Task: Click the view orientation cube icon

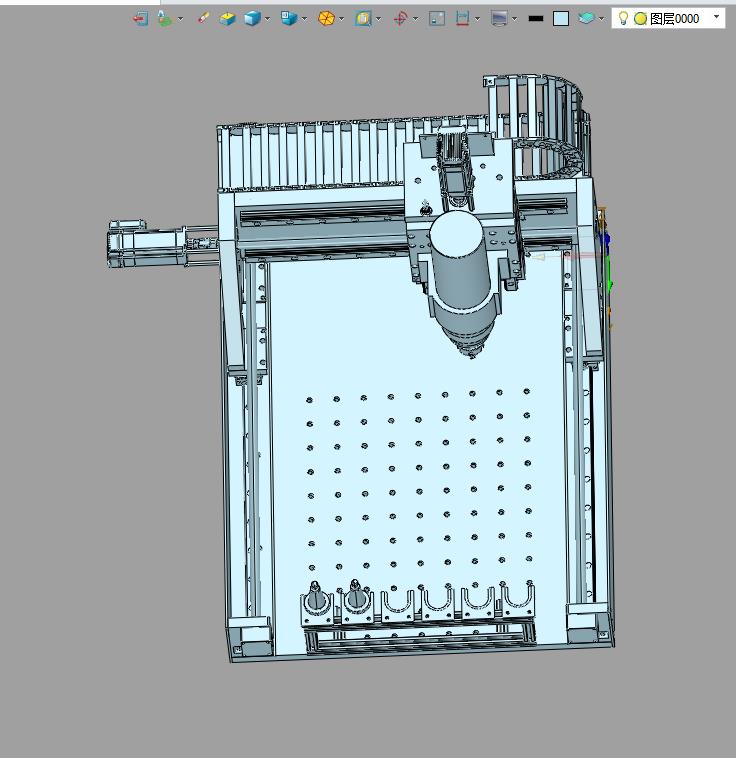Action: click(289, 18)
